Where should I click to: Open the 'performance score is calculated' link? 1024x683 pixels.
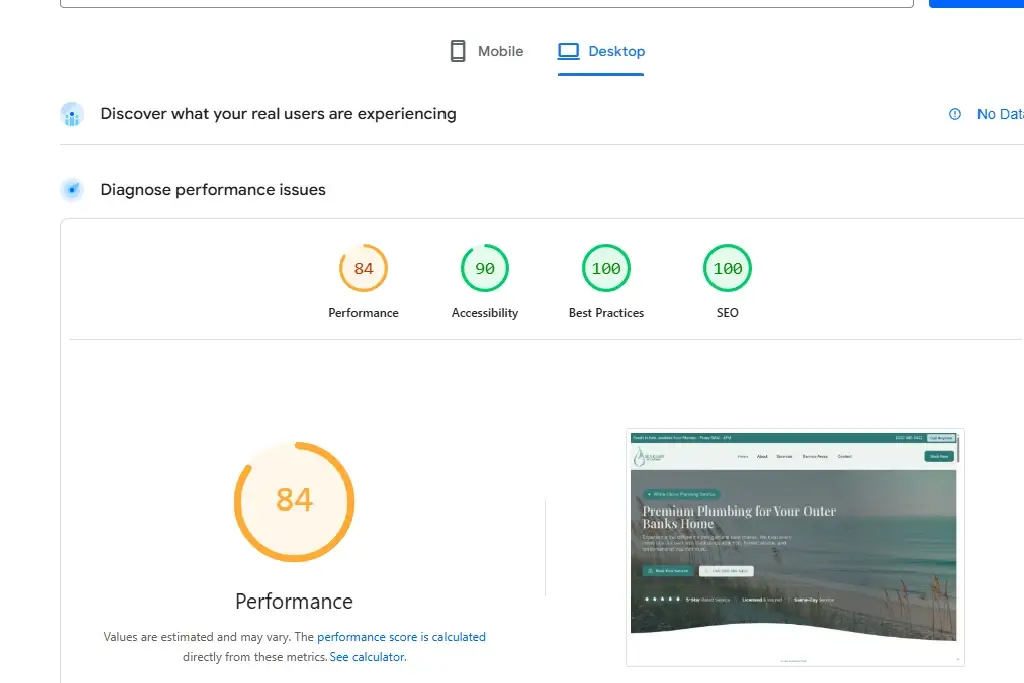tap(401, 637)
